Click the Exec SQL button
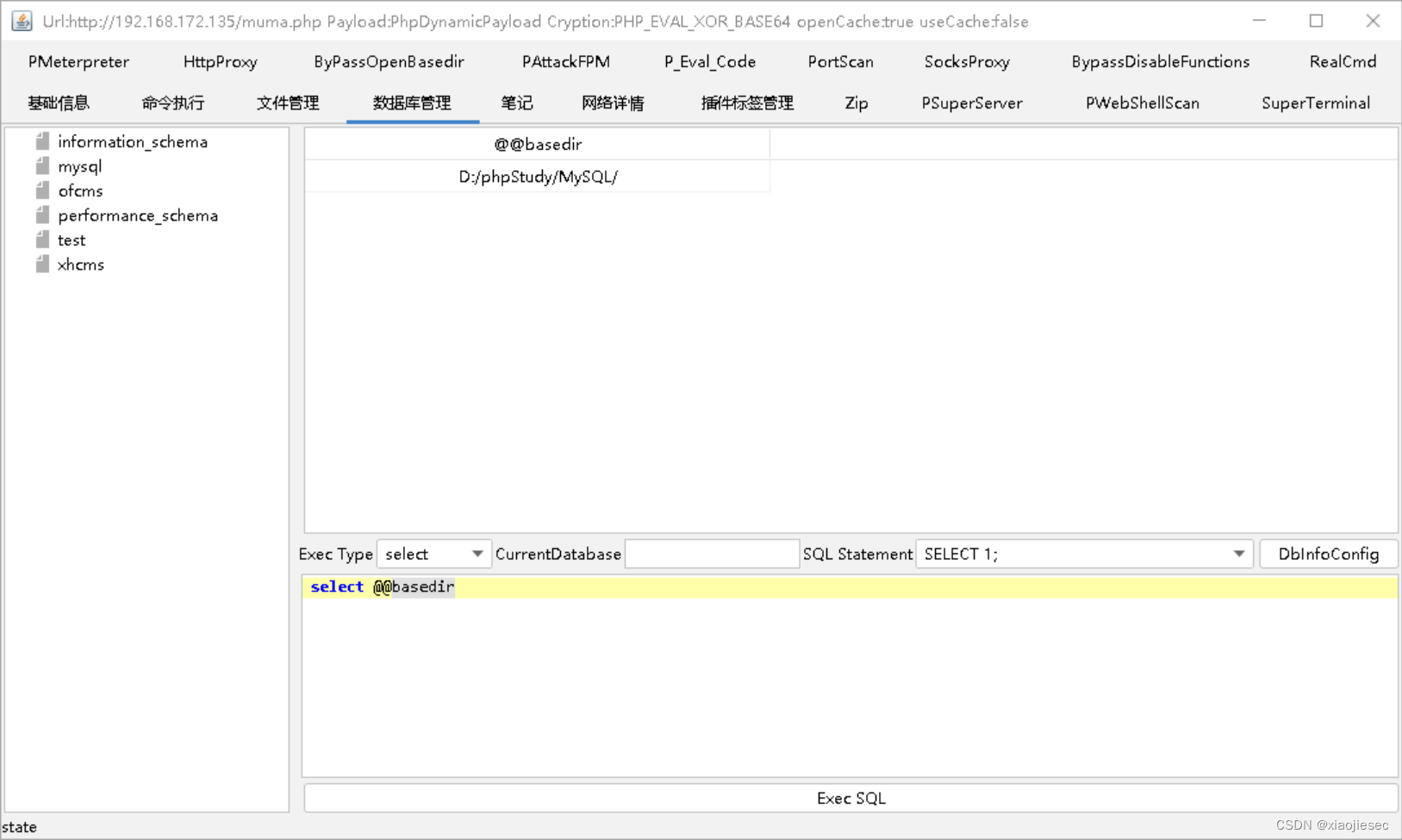Viewport: 1402px width, 840px height. 851,798
